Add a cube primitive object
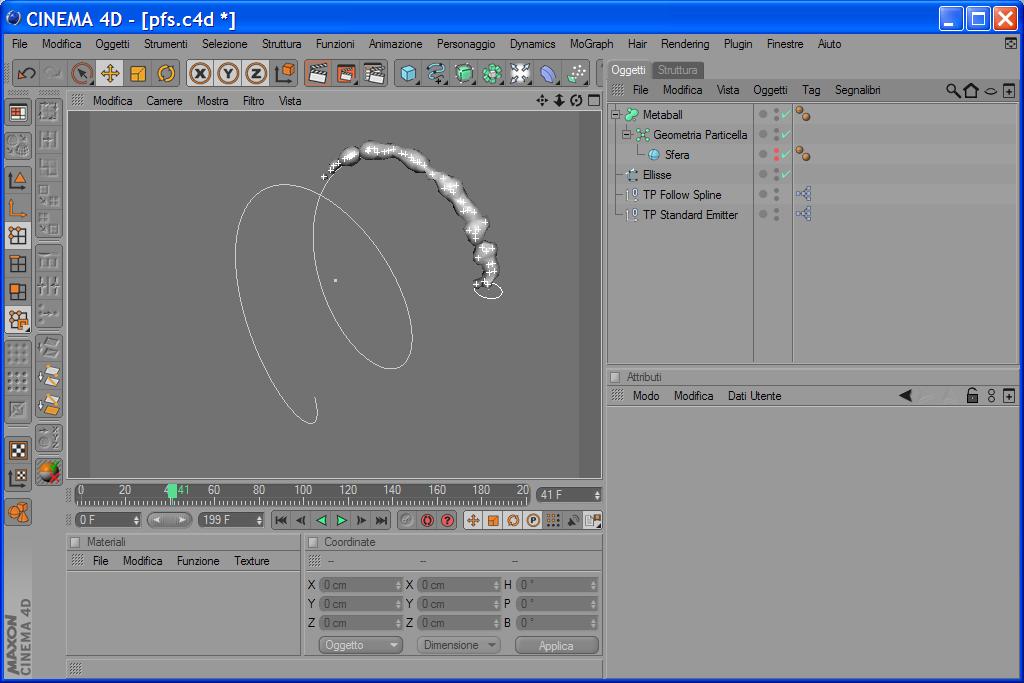Screen dimensions: 1024x683 pyautogui.click(x=408, y=74)
